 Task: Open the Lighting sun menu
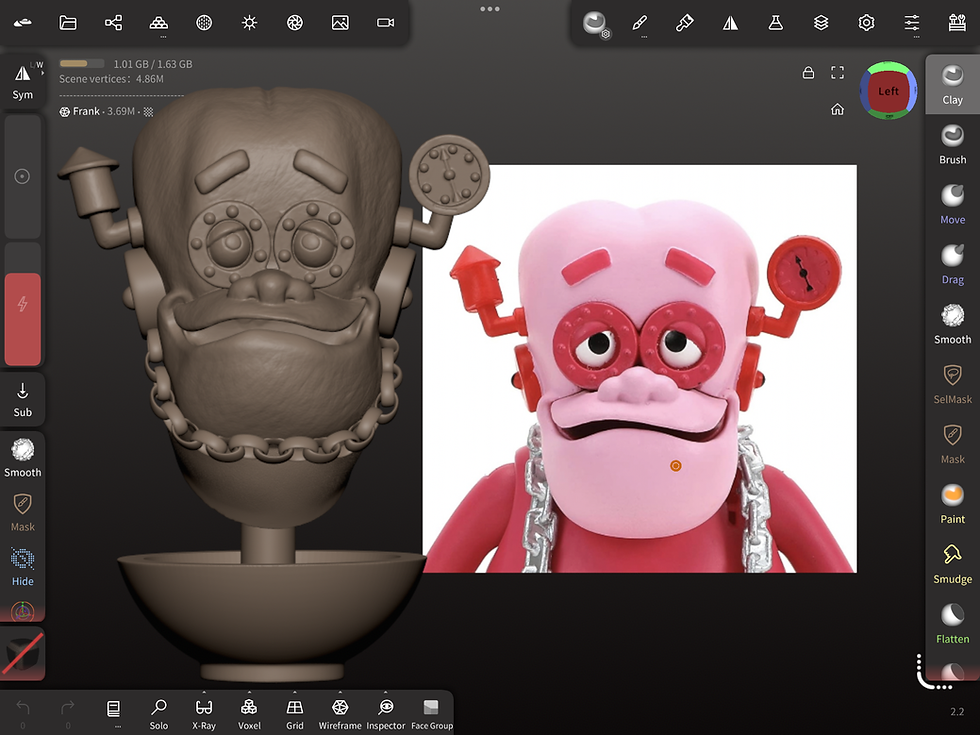(249, 23)
